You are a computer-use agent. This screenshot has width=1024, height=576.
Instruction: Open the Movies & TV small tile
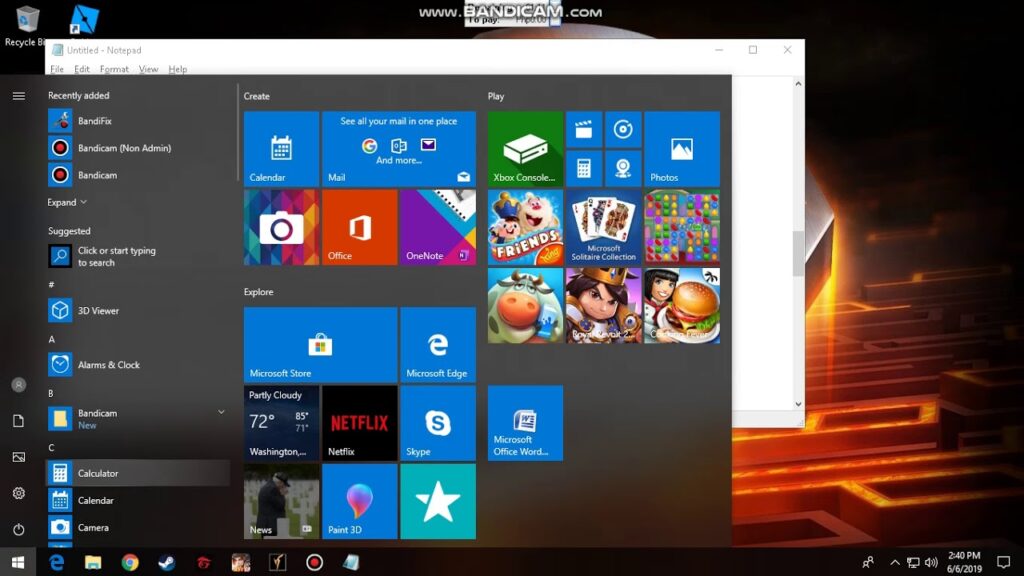[x=584, y=129]
